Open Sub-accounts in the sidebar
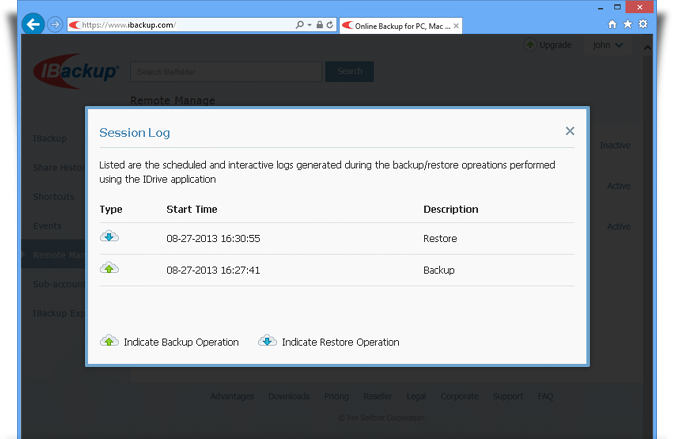 pyautogui.click(x=59, y=284)
